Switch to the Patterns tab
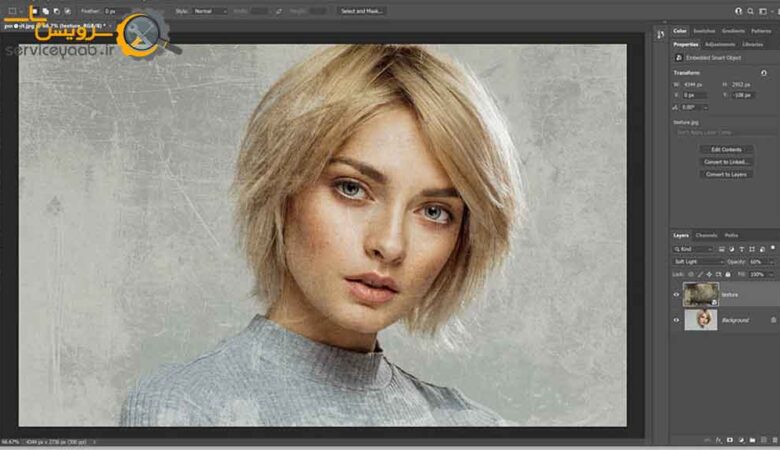This screenshot has height=450, width=780. (761, 31)
